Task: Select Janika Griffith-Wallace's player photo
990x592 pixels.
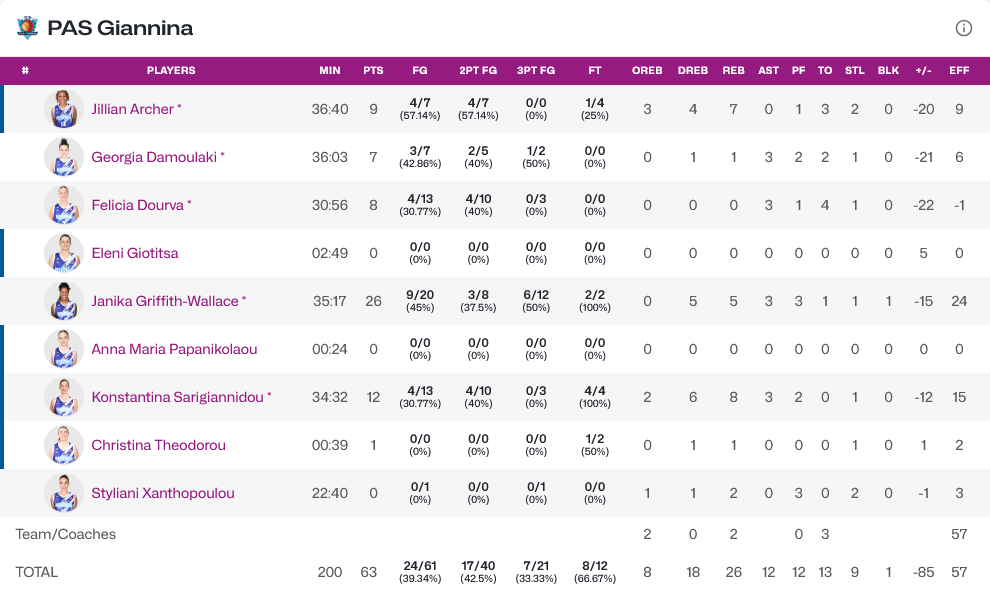Action: point(64,301)
